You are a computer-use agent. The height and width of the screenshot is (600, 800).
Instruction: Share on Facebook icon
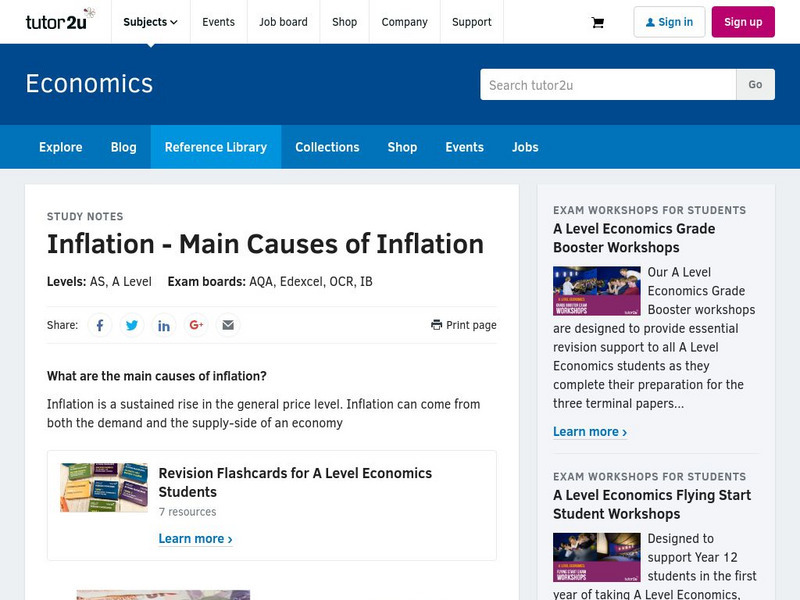pos(100,325)
